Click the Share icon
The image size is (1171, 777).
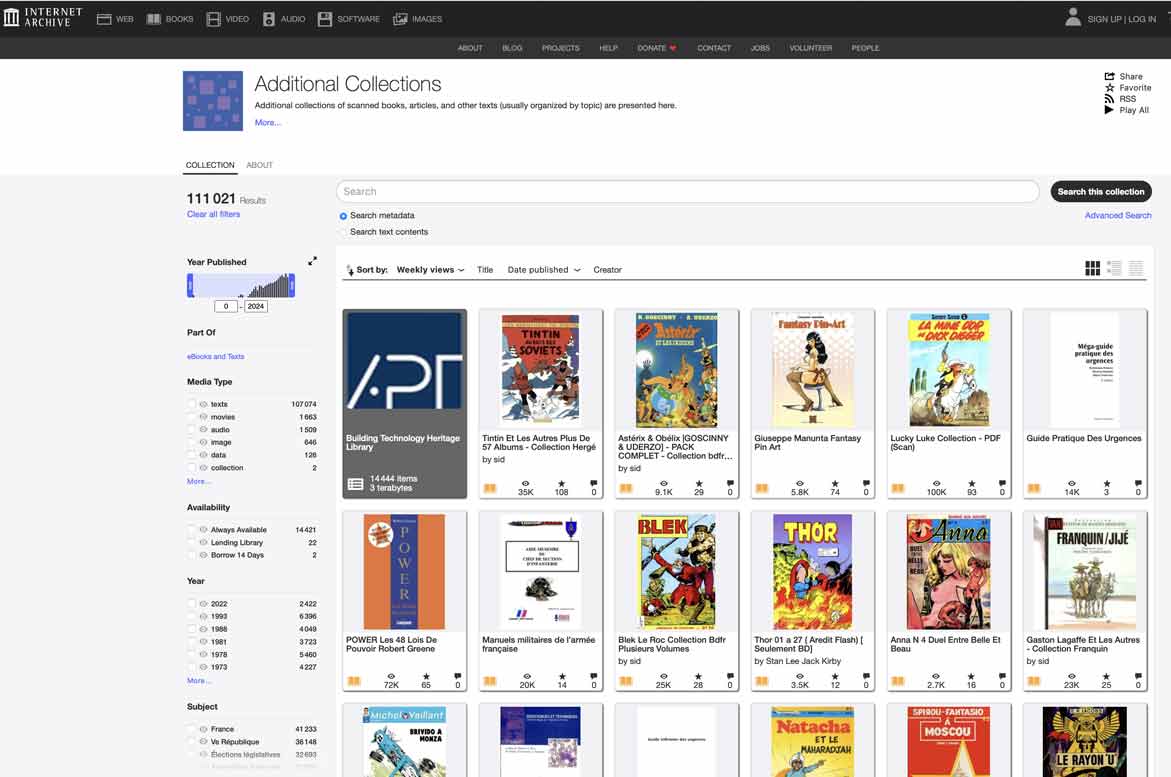coord(1109,76)
